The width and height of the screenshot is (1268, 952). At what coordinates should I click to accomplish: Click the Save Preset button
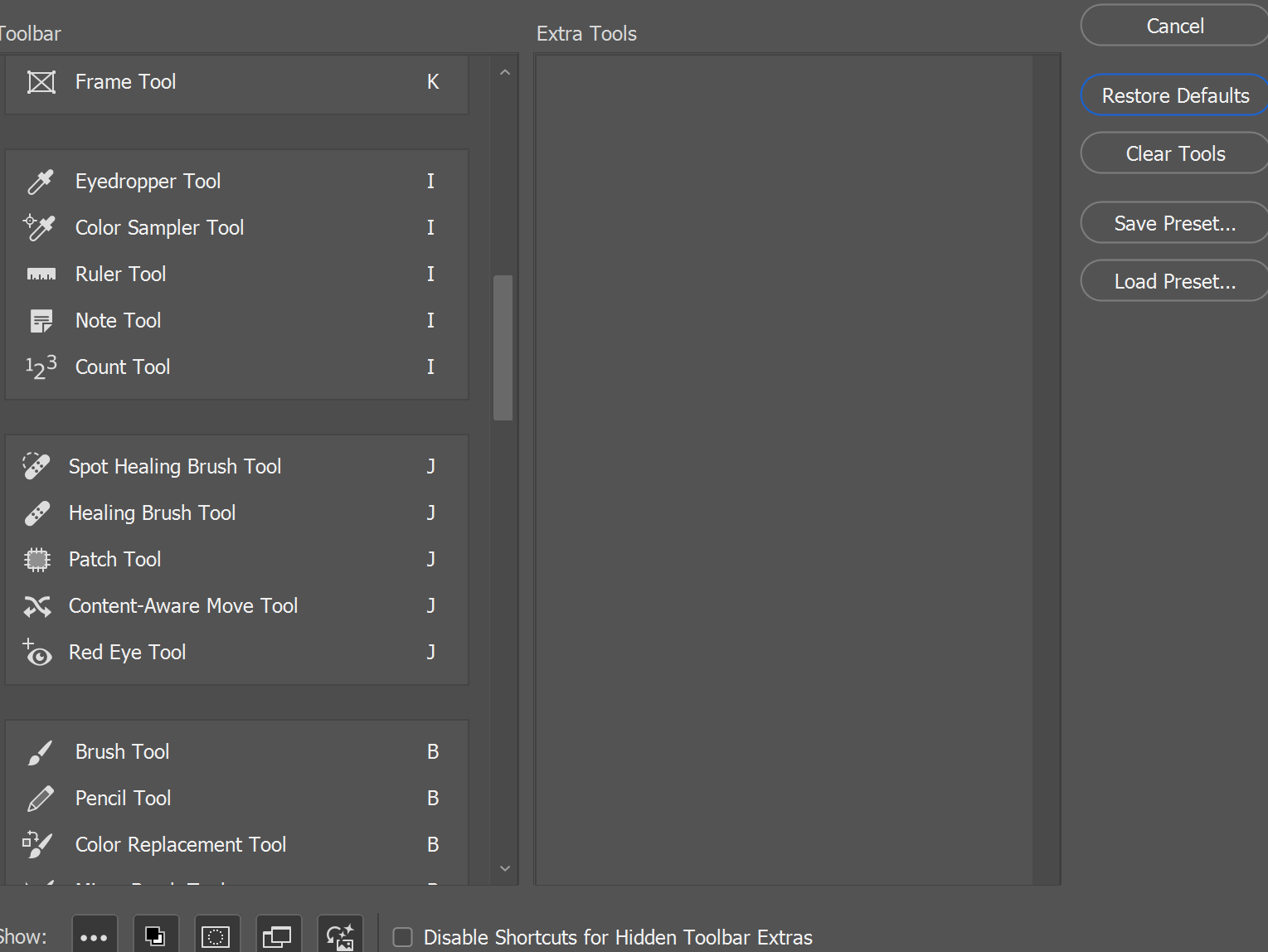pyautogui.click(x=1174, y=222)
